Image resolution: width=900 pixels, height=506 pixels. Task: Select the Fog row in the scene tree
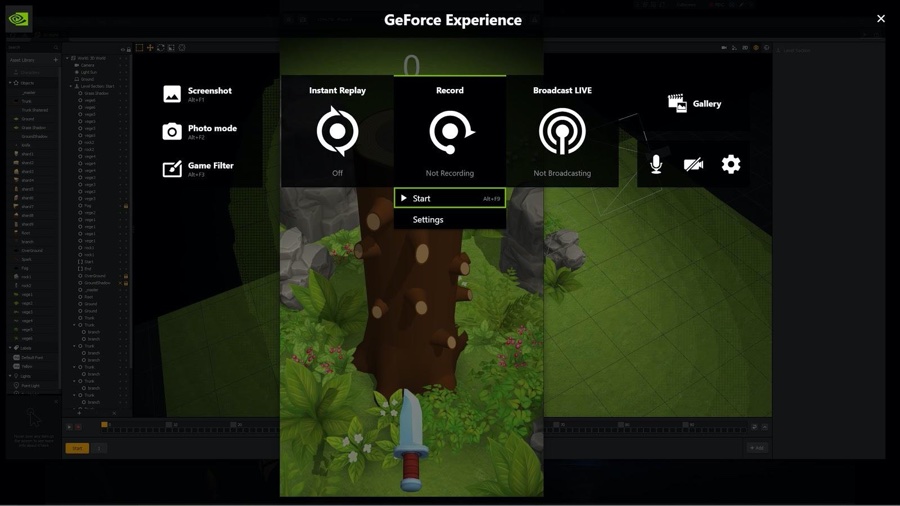[x=98, y=205]
